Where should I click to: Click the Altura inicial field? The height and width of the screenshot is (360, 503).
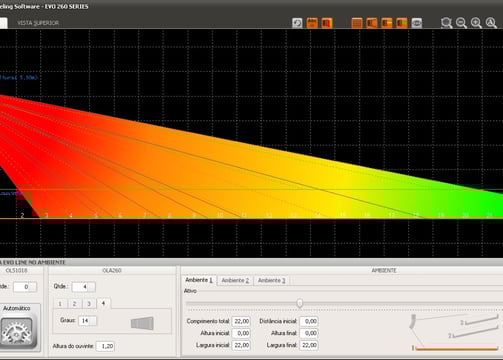pos(241,333)
